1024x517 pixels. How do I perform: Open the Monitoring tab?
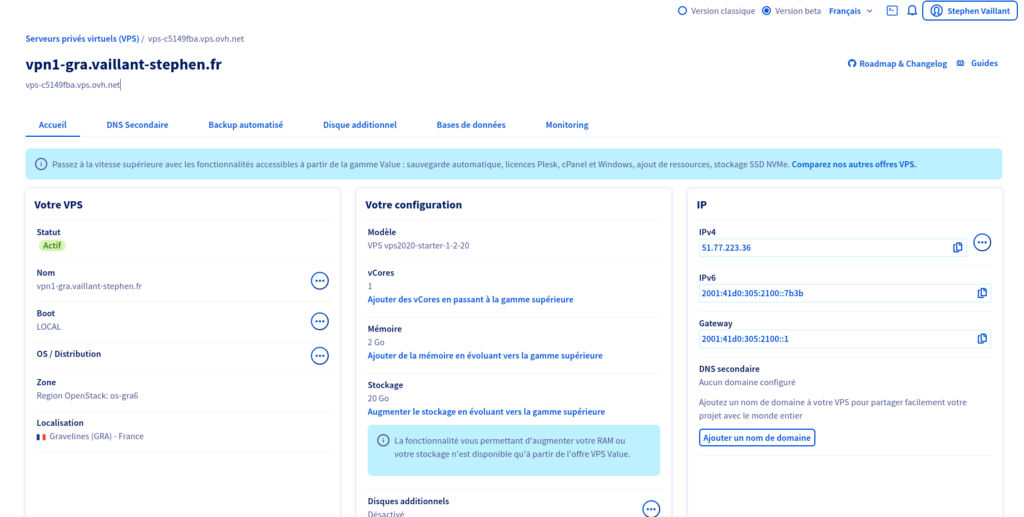click(566, 125)
